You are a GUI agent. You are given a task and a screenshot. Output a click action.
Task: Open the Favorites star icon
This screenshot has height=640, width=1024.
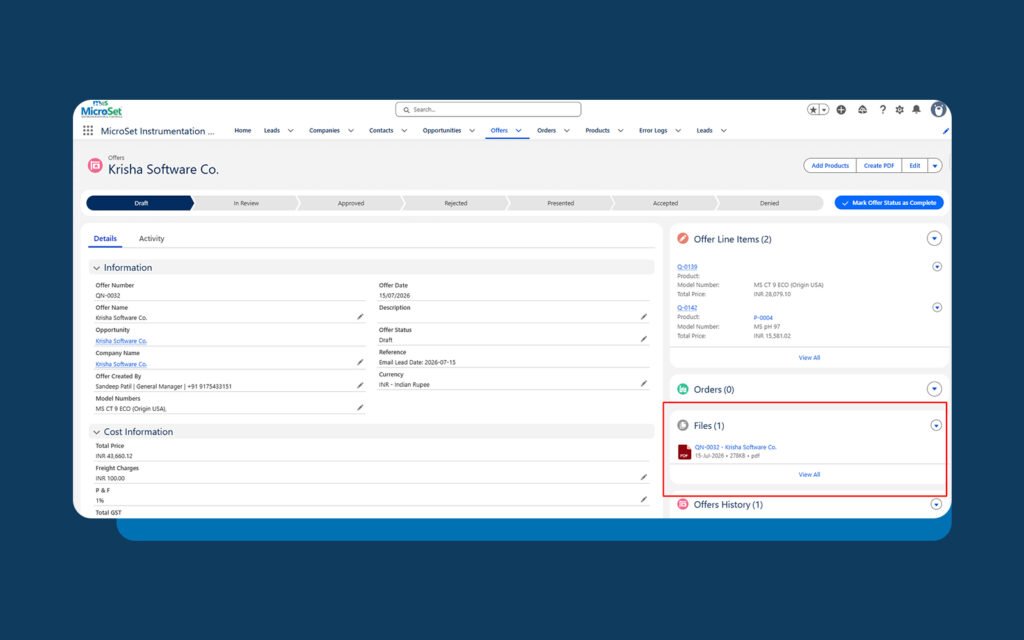[x=813, y=110]
